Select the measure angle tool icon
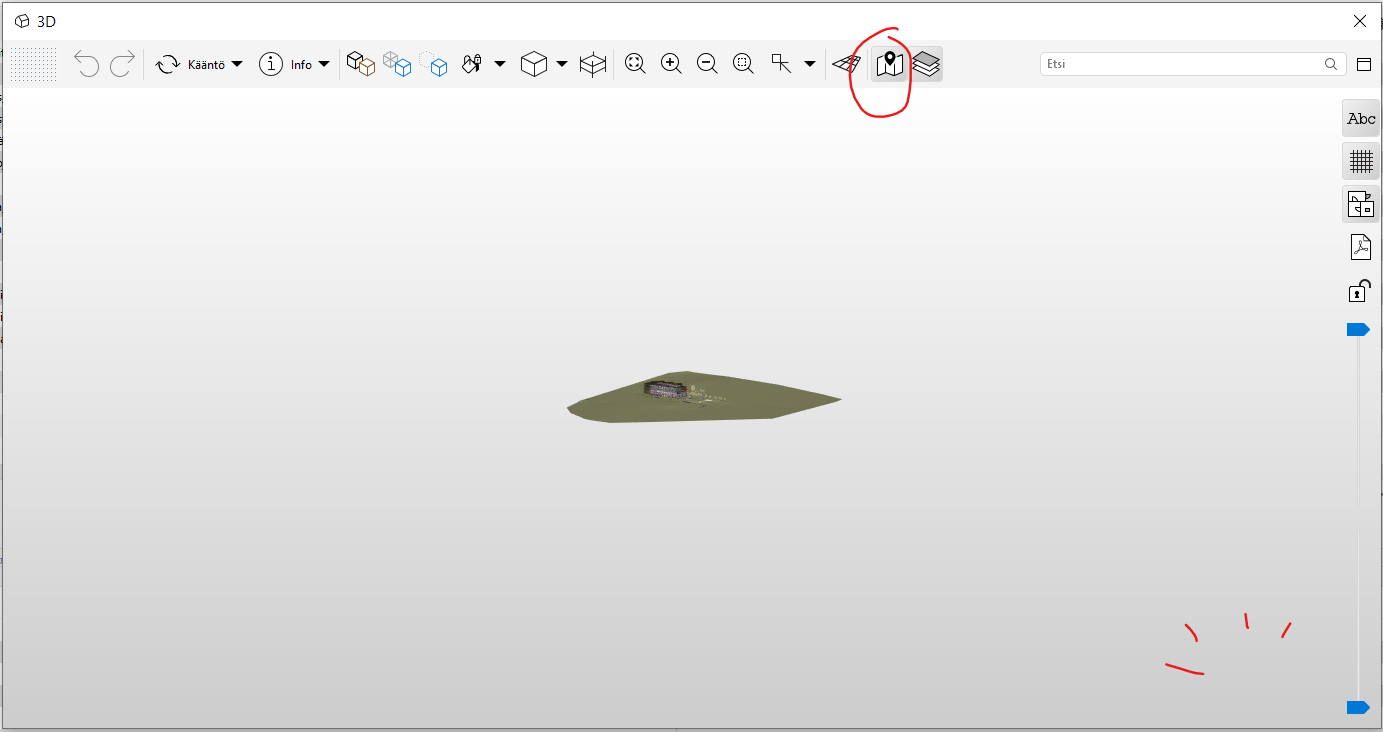This screenshot has width=1383, height=732. tap(781, 64)
